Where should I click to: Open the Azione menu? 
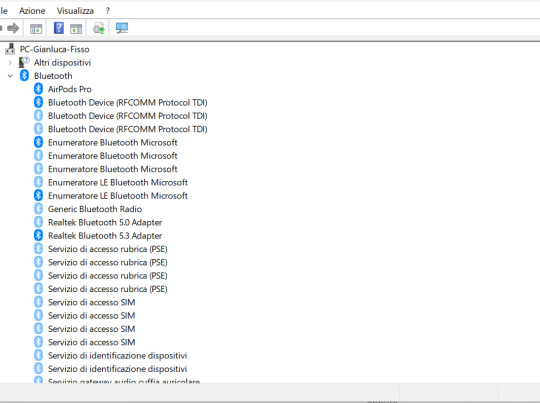point(32,11)
